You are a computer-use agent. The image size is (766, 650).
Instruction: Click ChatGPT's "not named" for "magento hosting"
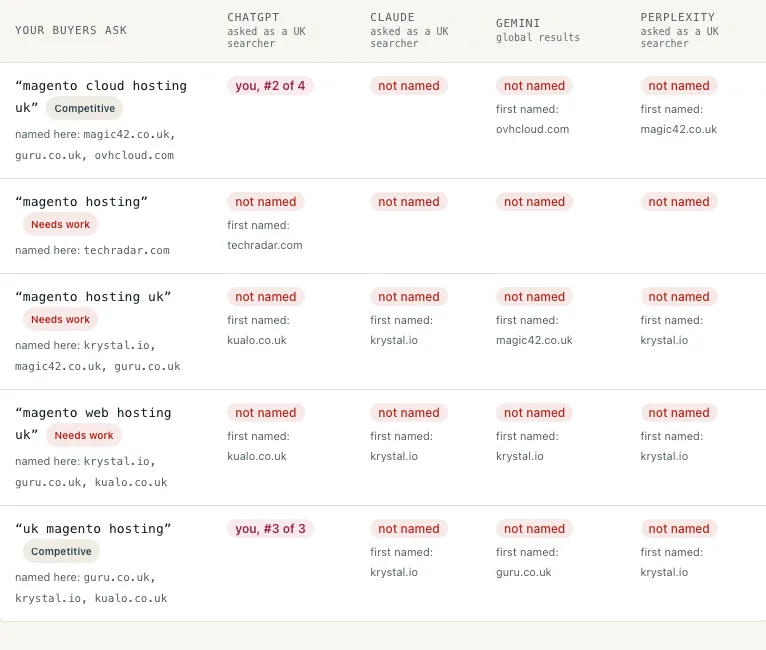click(x=266, y=202)
